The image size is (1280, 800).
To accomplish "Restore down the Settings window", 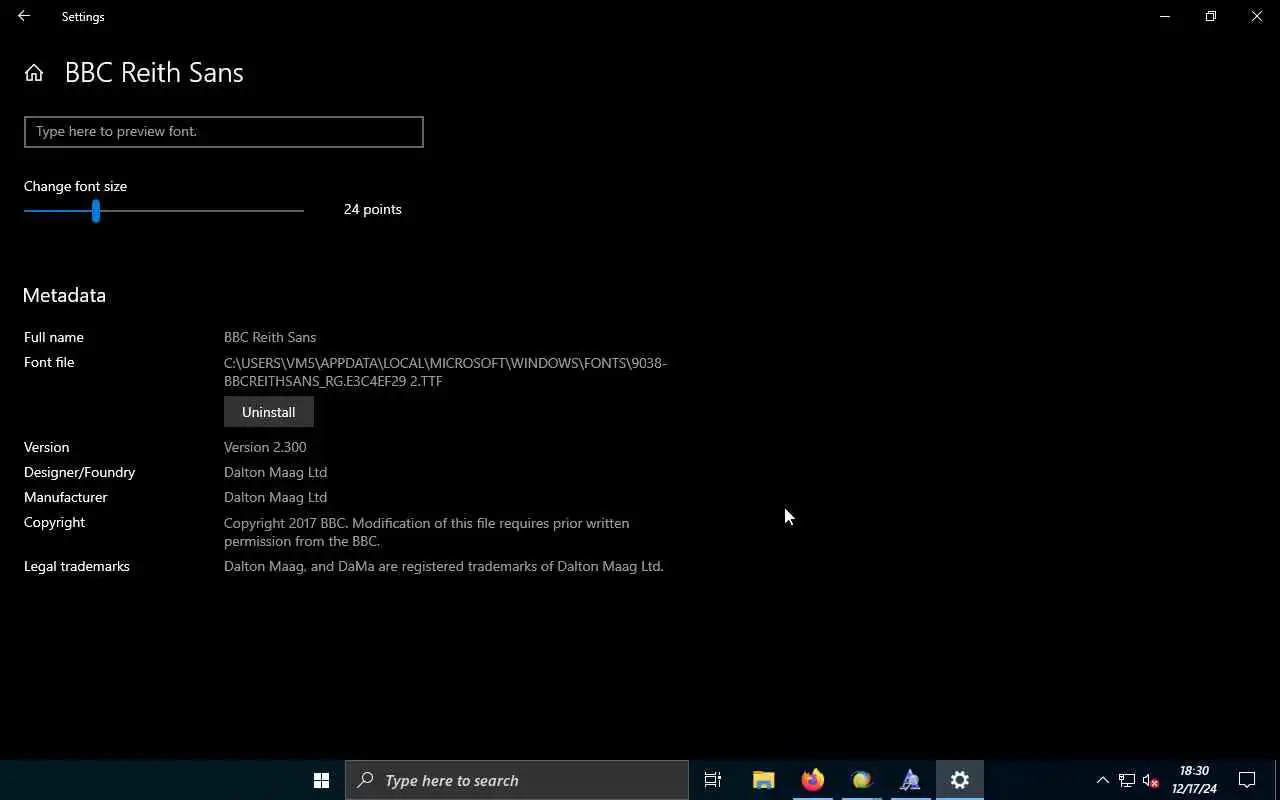I will pos(1211,16).
